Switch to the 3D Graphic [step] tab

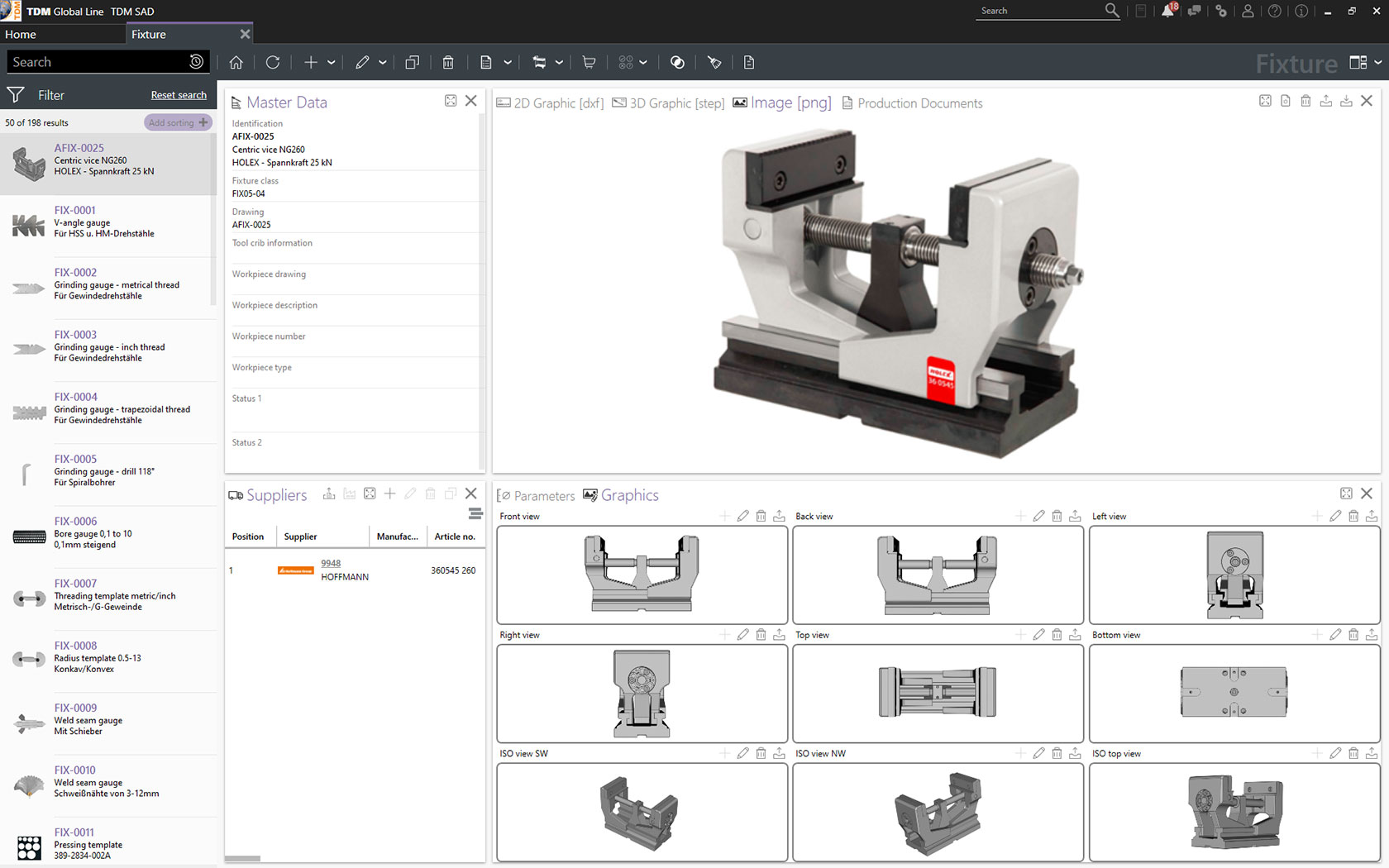coord(668,103)
